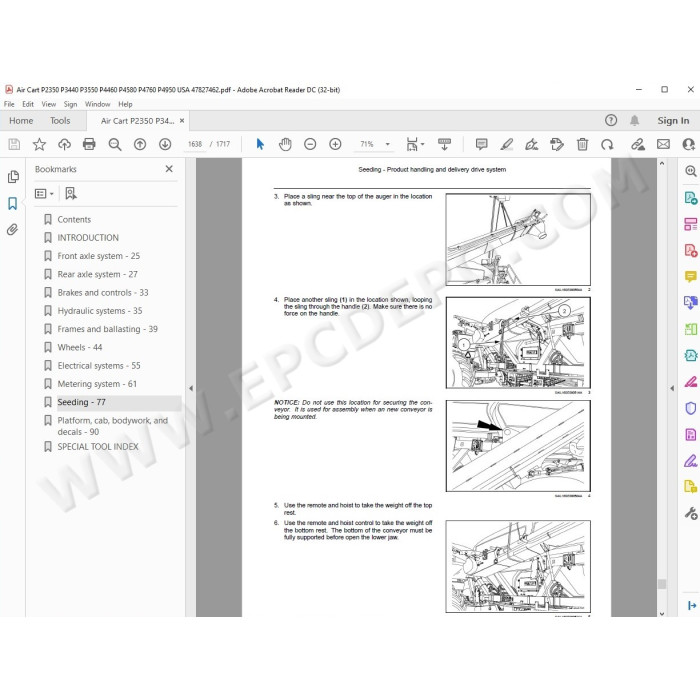Open the Contents bookmark

tap(74, 219)
